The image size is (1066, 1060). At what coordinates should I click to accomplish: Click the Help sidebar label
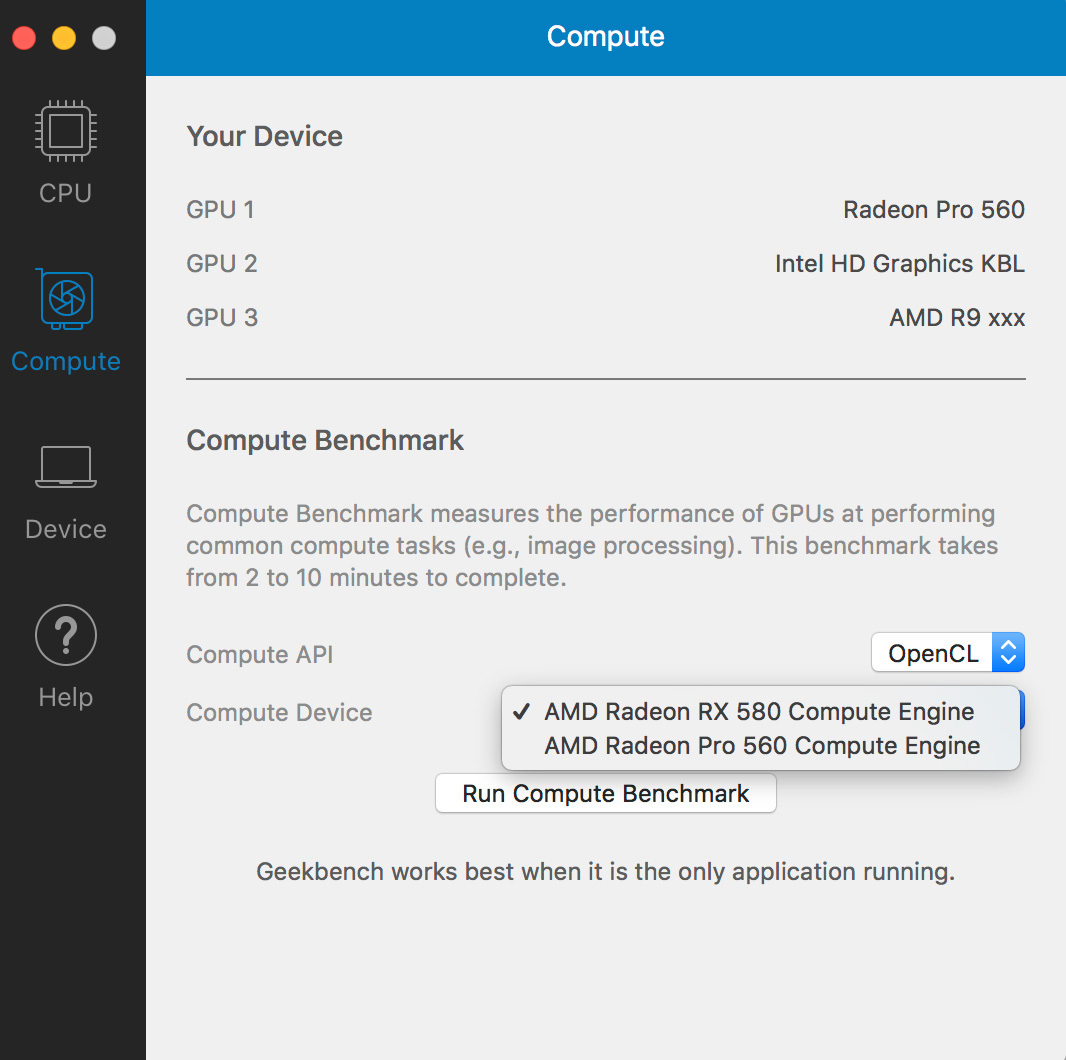(65, 697)
